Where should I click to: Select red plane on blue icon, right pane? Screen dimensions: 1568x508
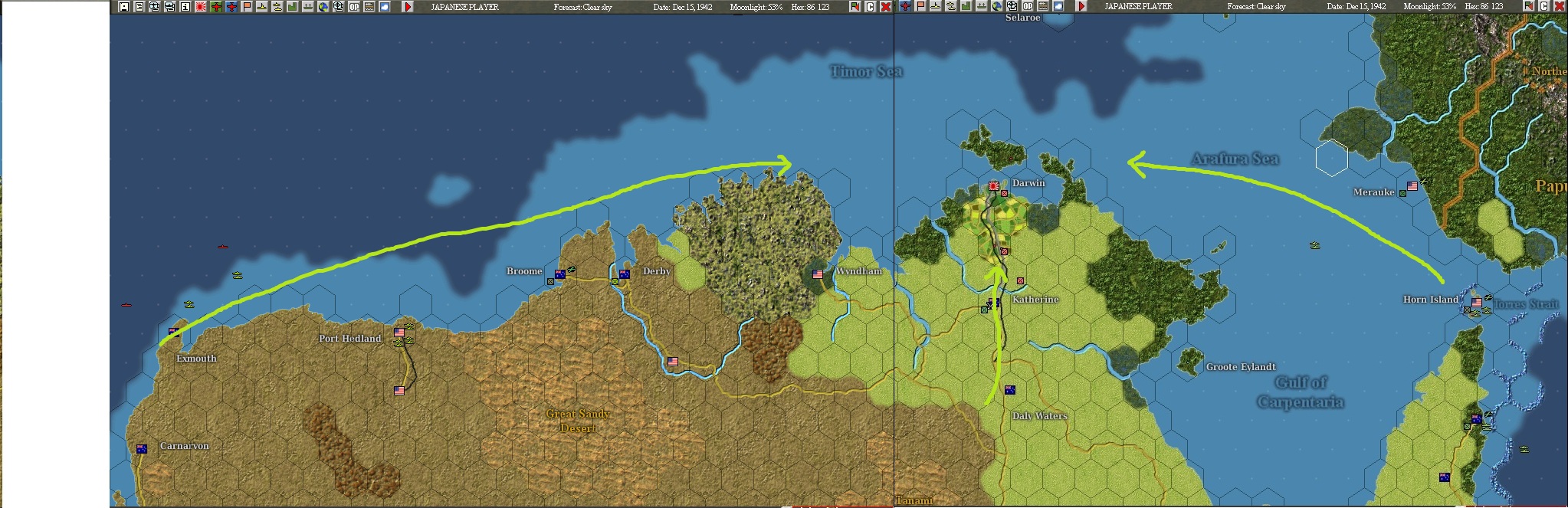[905, 6]
